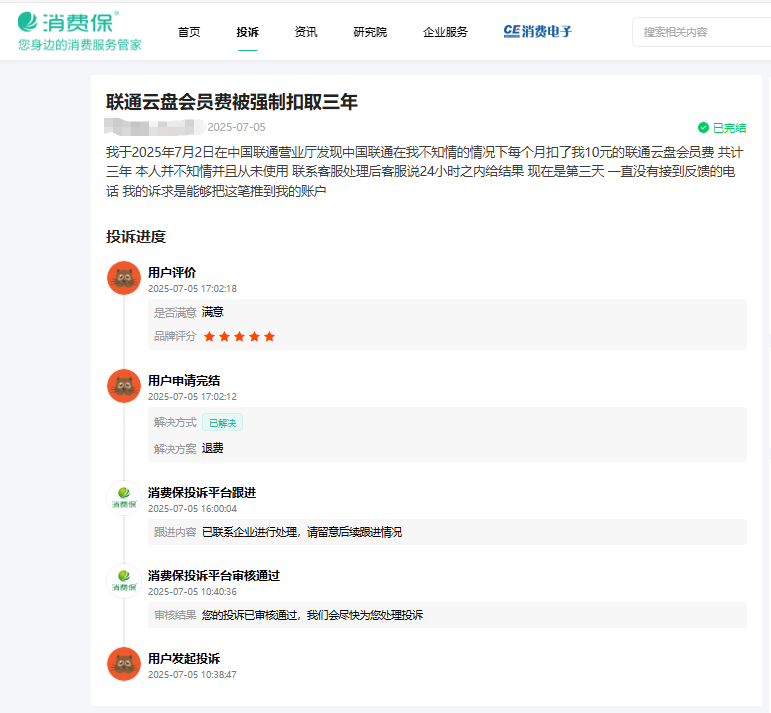Click the third star in 品牌评分
Image resolution: width=771 pixels, height=713 pixels.
239,336
